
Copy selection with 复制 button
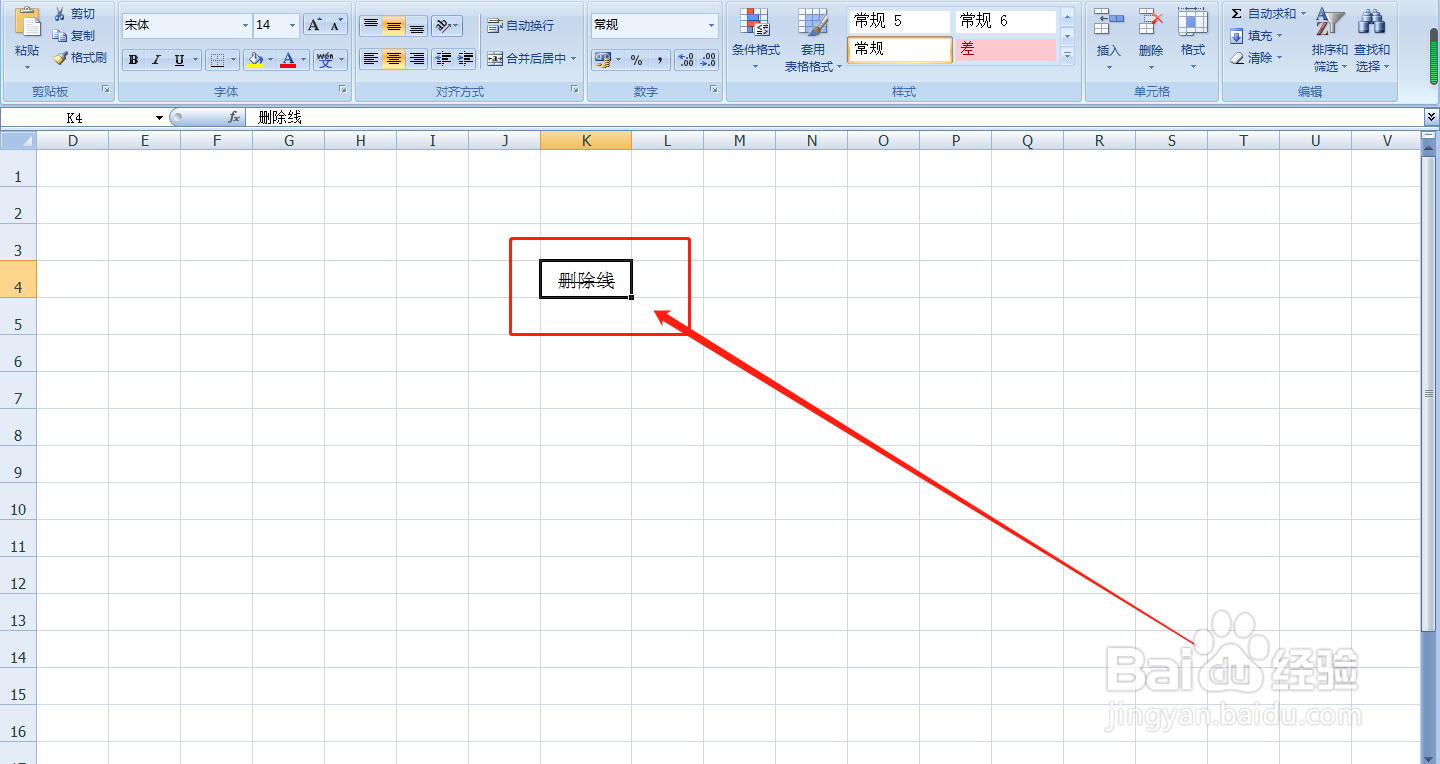[x=74, y=35]
